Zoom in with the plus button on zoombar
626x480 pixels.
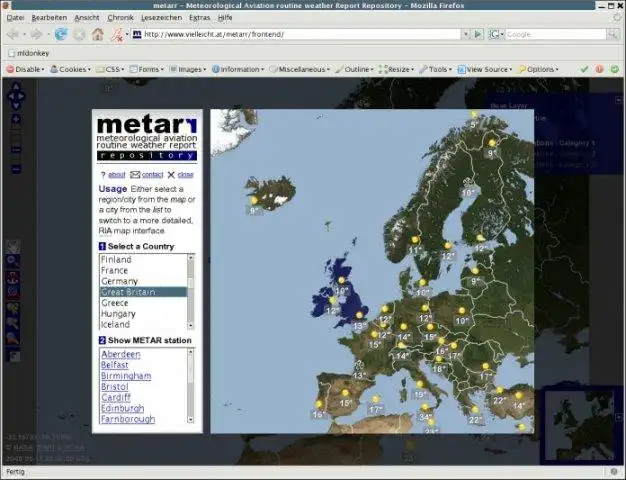tap(16, 119)
